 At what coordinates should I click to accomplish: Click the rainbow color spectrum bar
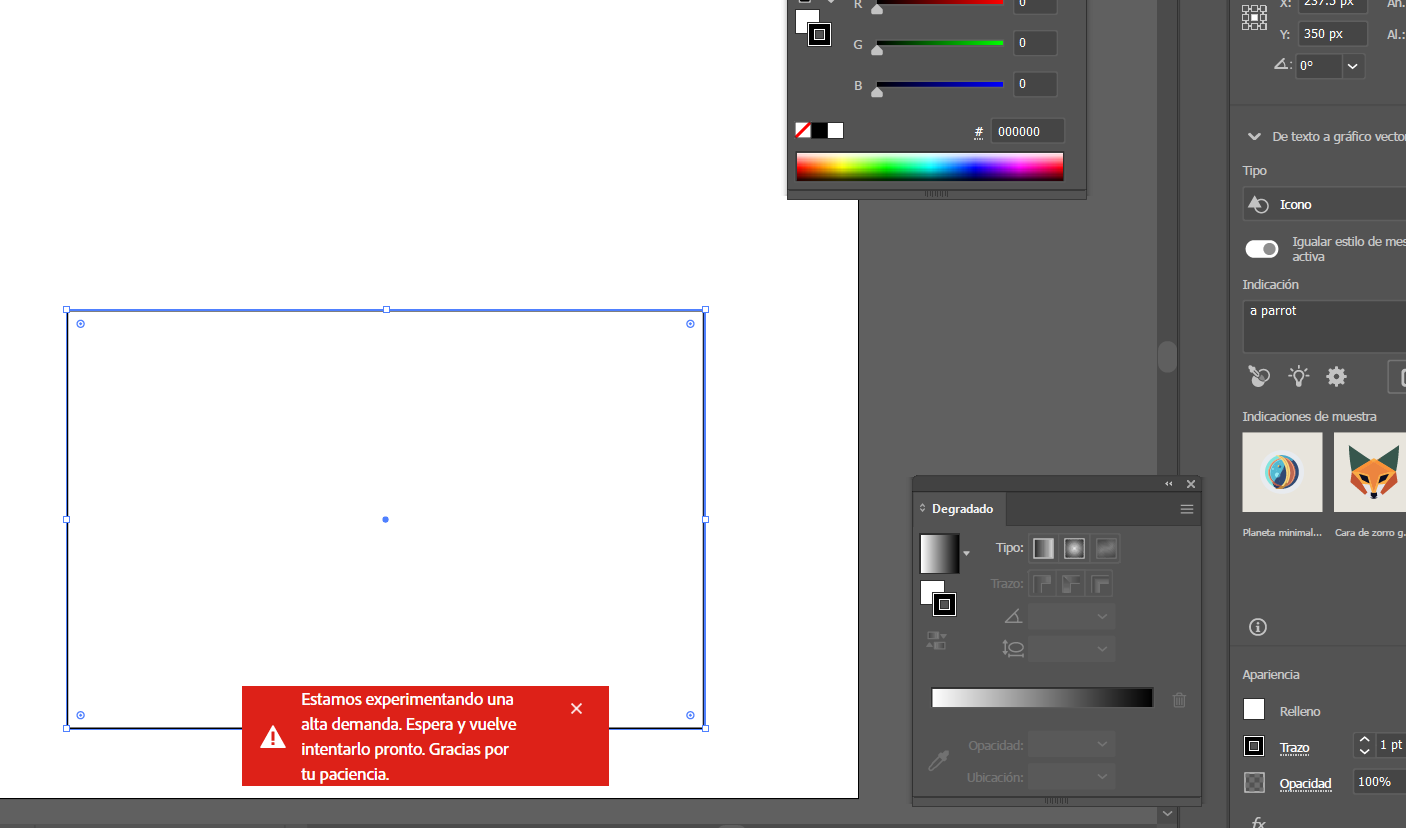(928, 166)
